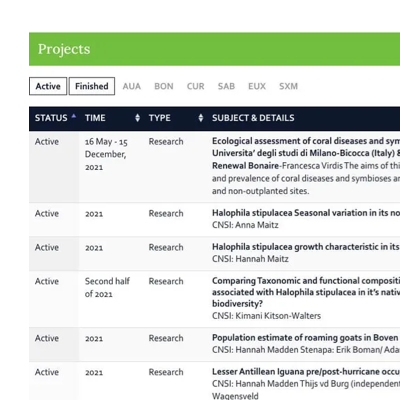Click the Projects green heading banner
The height and width of the screenshot is (400, 400).
point(214,49)
